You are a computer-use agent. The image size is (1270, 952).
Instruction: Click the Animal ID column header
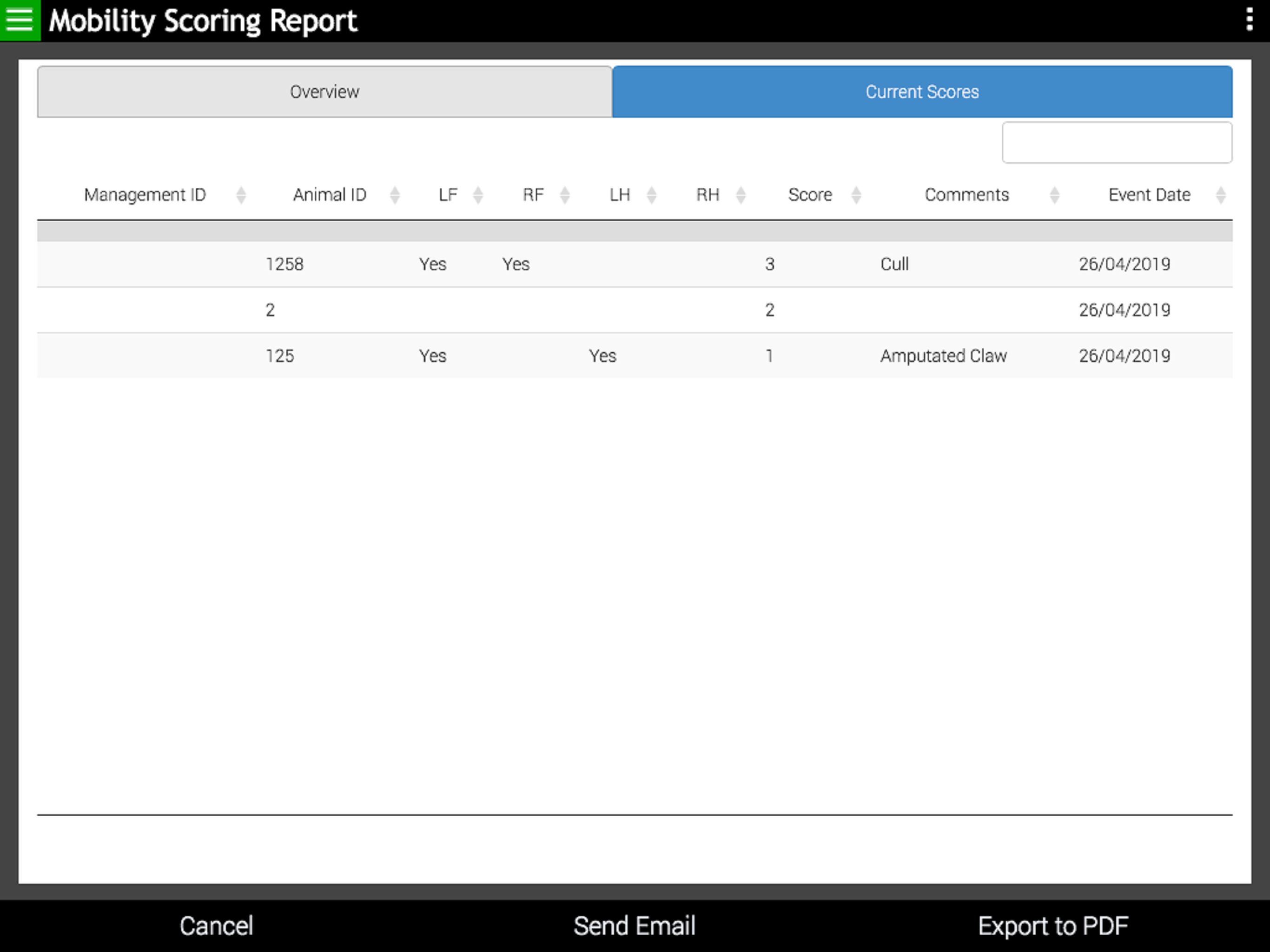click(x=330, y=195)
